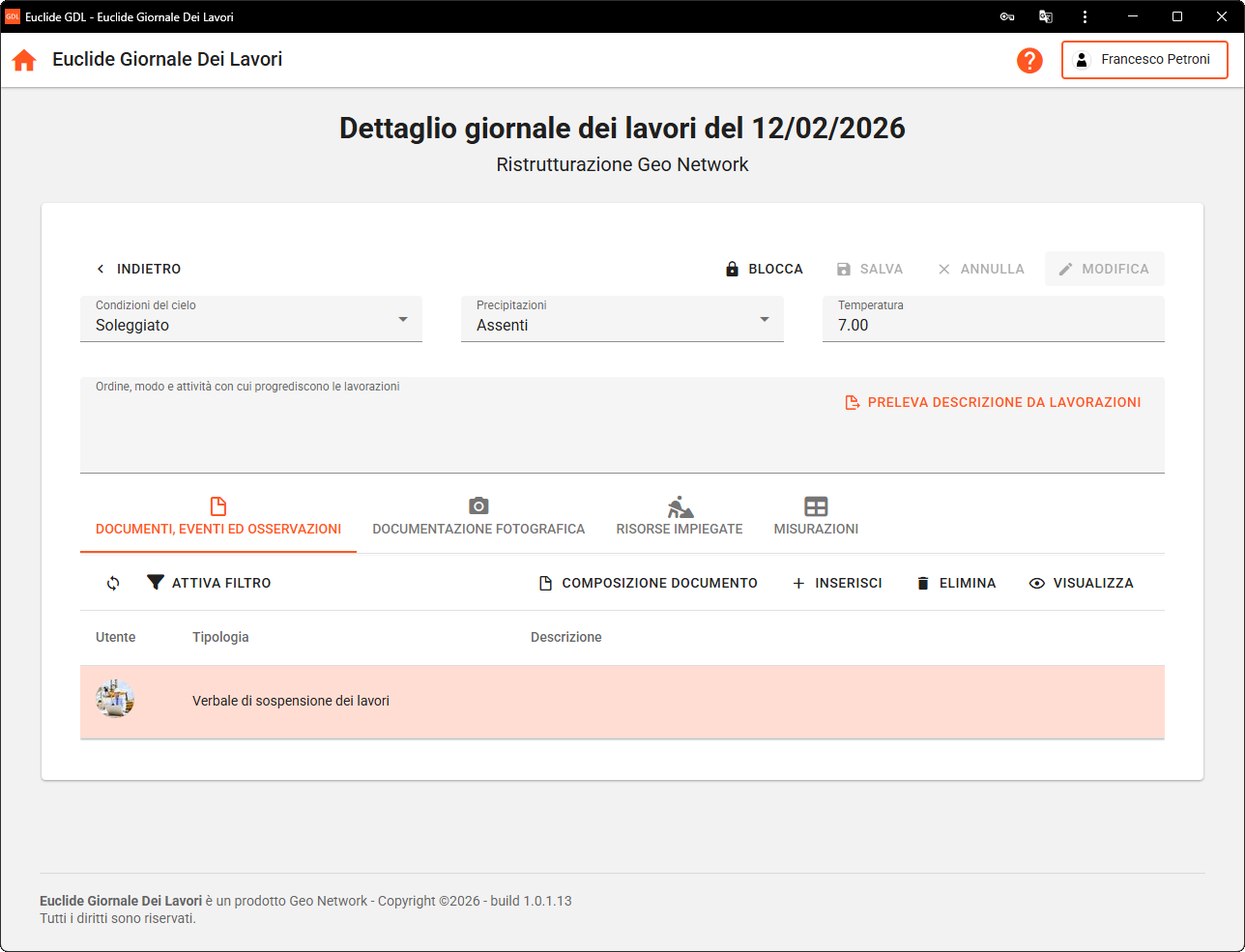Open the three-dot menu in title bar
This screenshot has height=952, width=1245.
tap(1085, 16)
